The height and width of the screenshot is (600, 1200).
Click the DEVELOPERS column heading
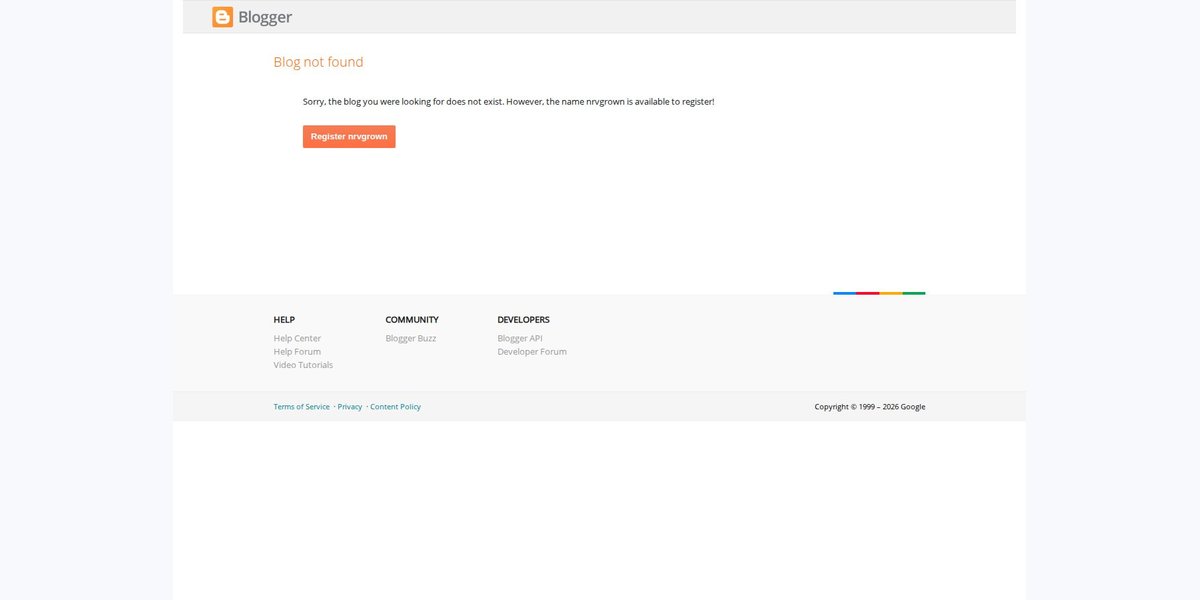click(x=524, y=320)
